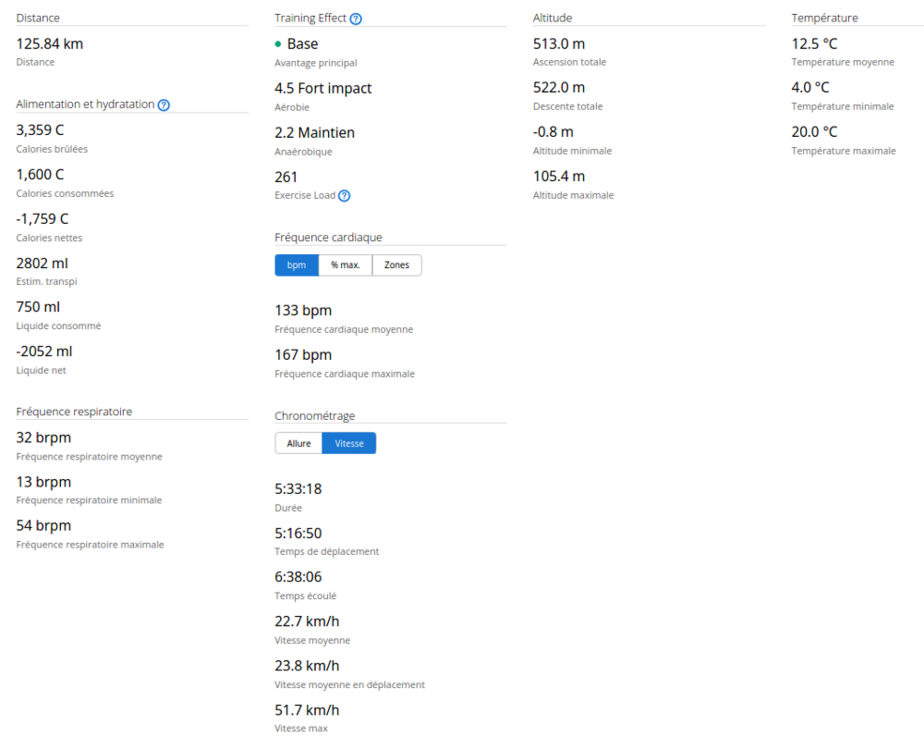Switch Chronométrage to Allure
The image size is (924, 750).
coord(299,443)
